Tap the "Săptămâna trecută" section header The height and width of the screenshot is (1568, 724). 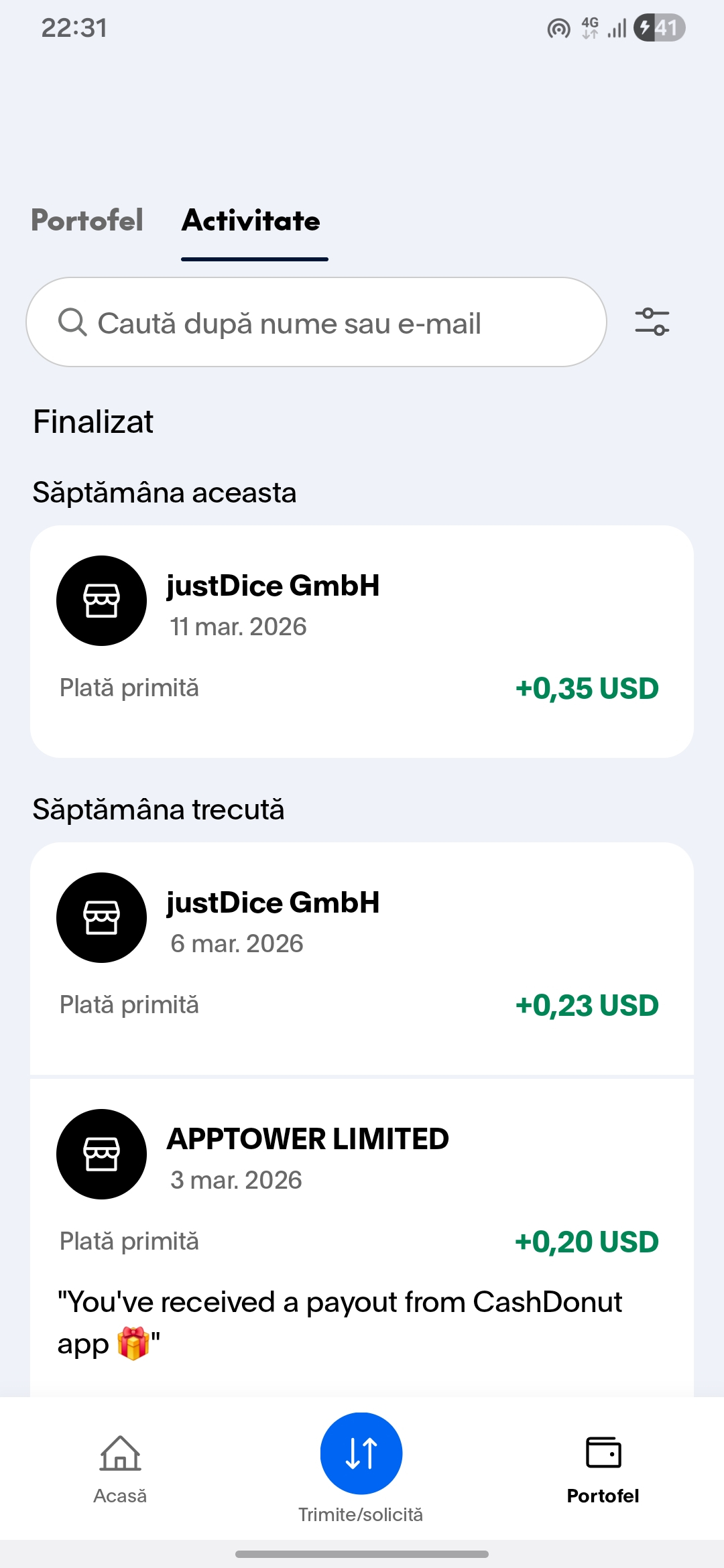(x=159, y=809)
